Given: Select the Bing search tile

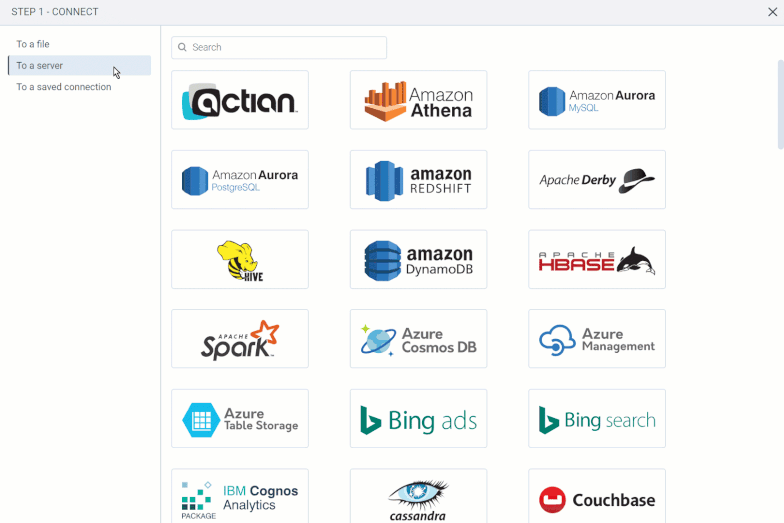Looking at the screenshot, I should pos(597,418).
